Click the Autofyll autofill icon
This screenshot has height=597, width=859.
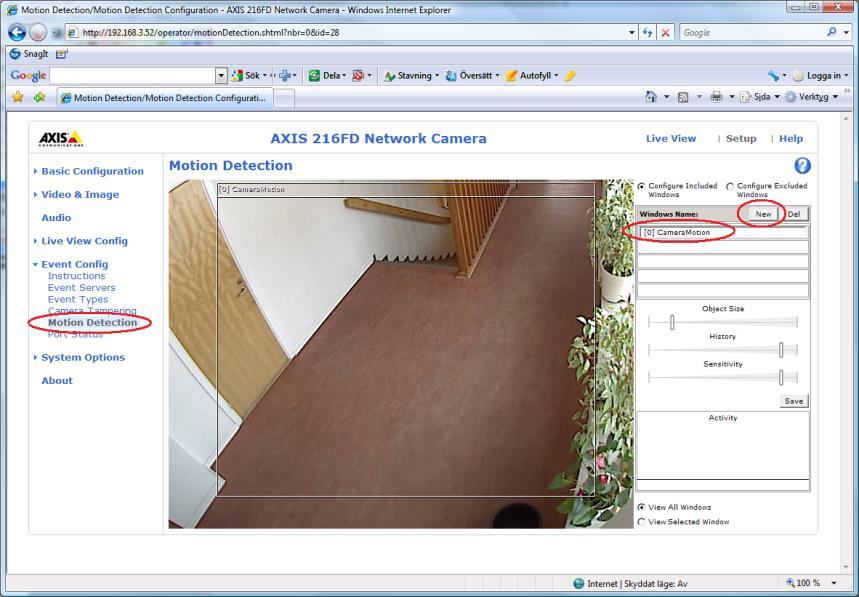click(x=511, y=76)
